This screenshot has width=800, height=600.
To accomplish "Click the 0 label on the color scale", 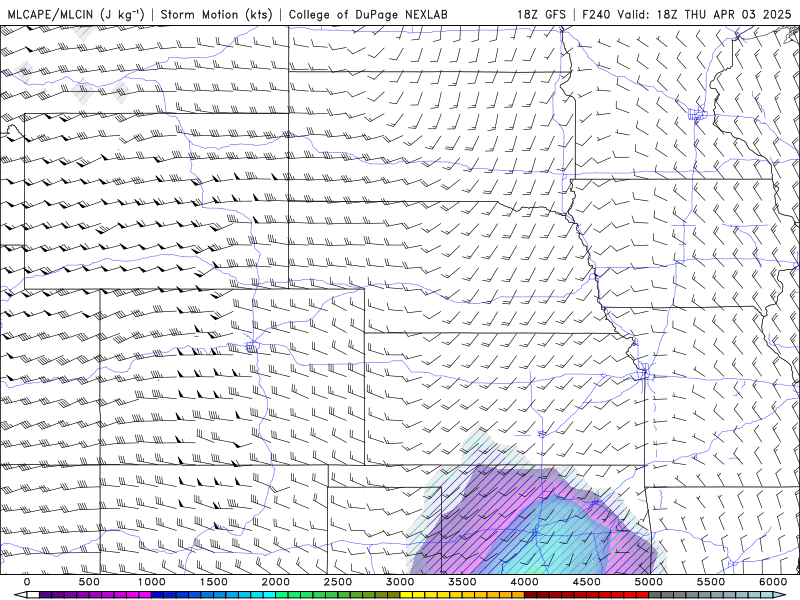I will (x=27, y=582).
